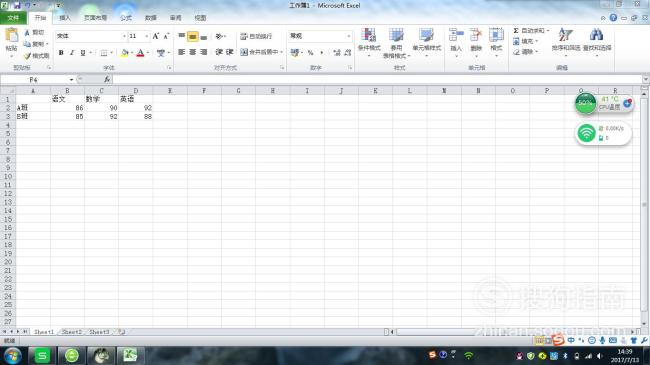Screen dimensions: 650x365
Task: Click the Find and Select binoculars icon
Action: [597, 35]
